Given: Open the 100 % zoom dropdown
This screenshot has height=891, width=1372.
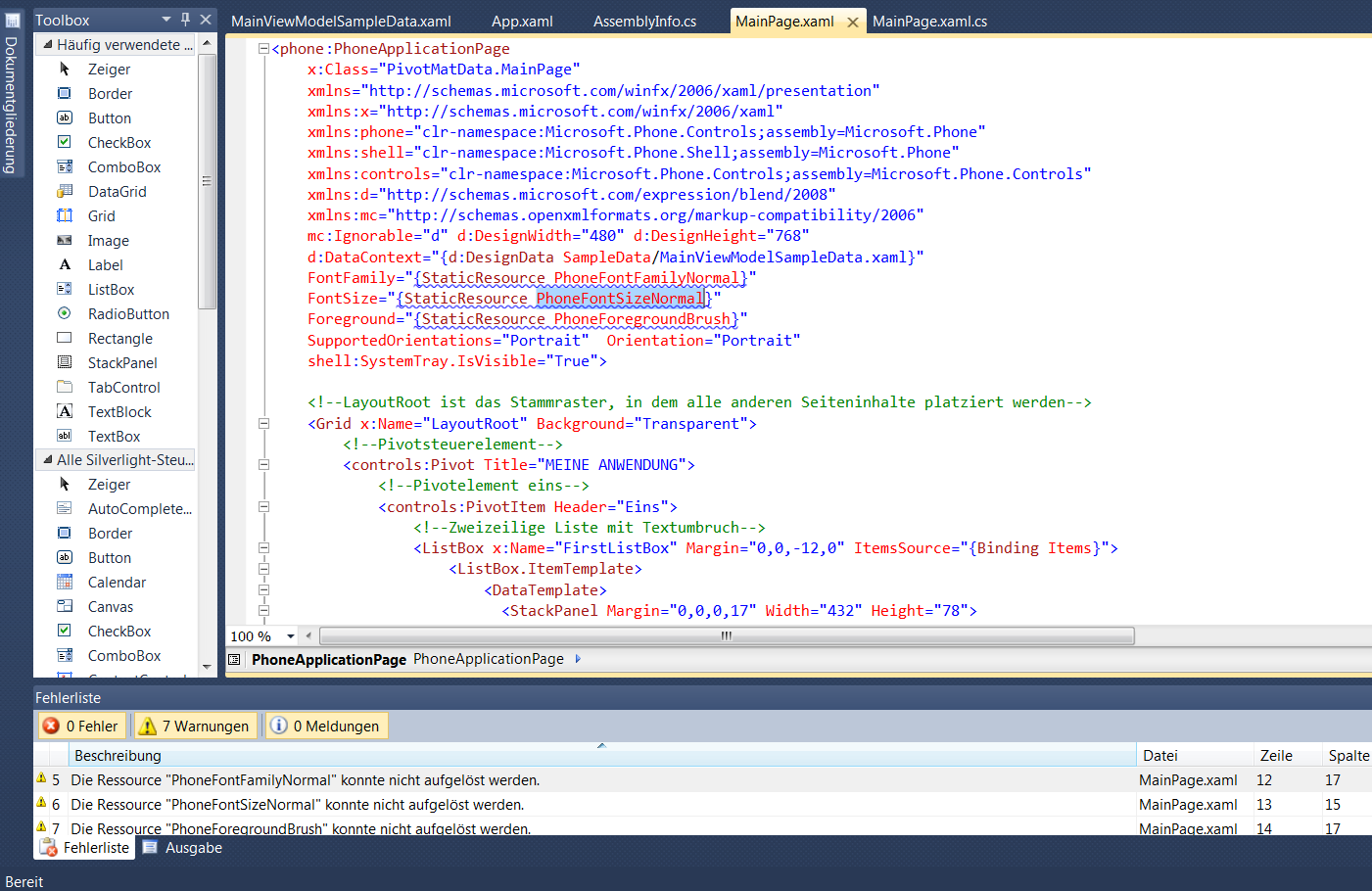Looking at the screenshot, I should 291,636.
